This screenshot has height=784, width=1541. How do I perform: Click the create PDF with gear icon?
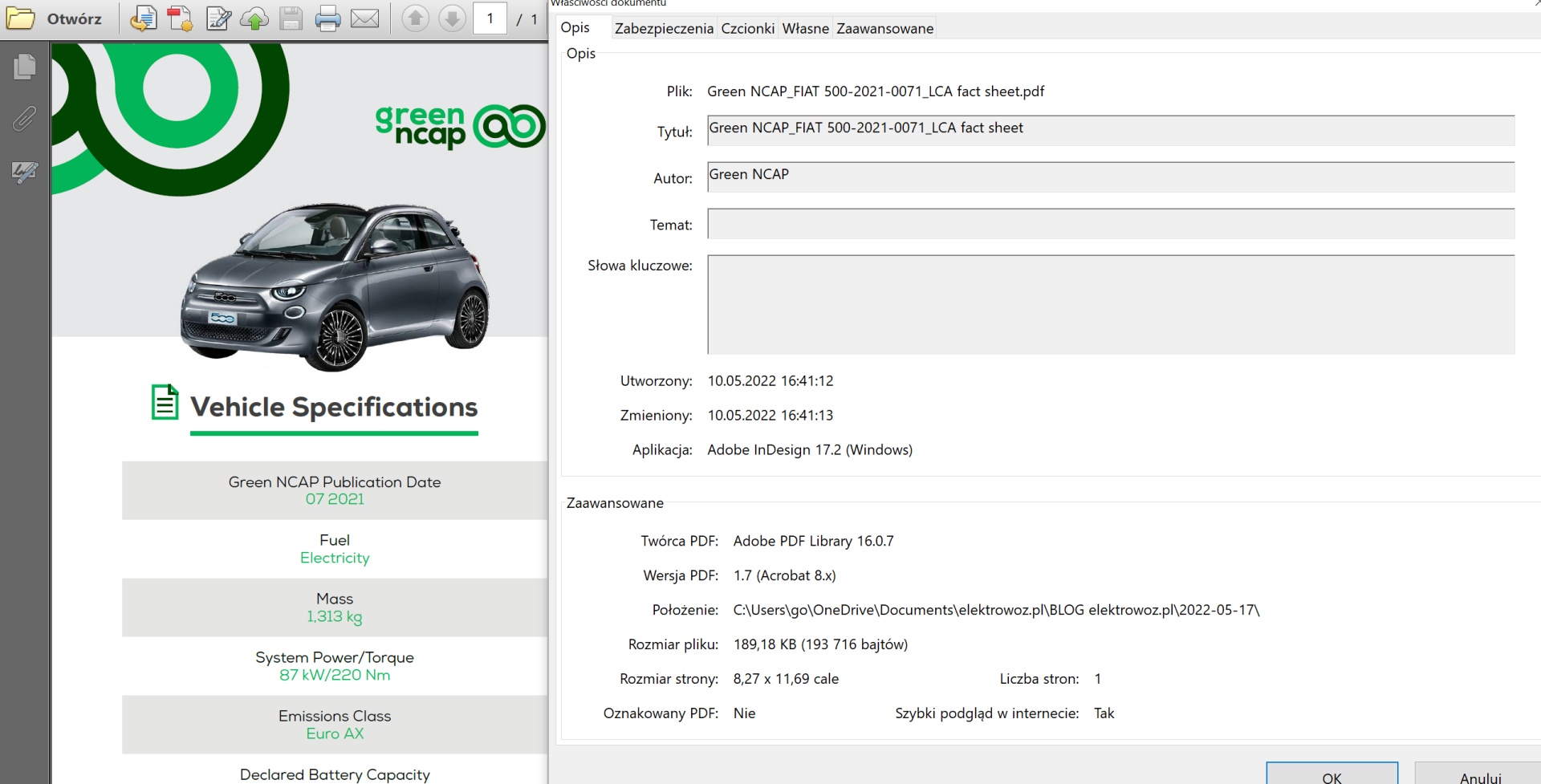pyautogui.click(x=180, y=18)
